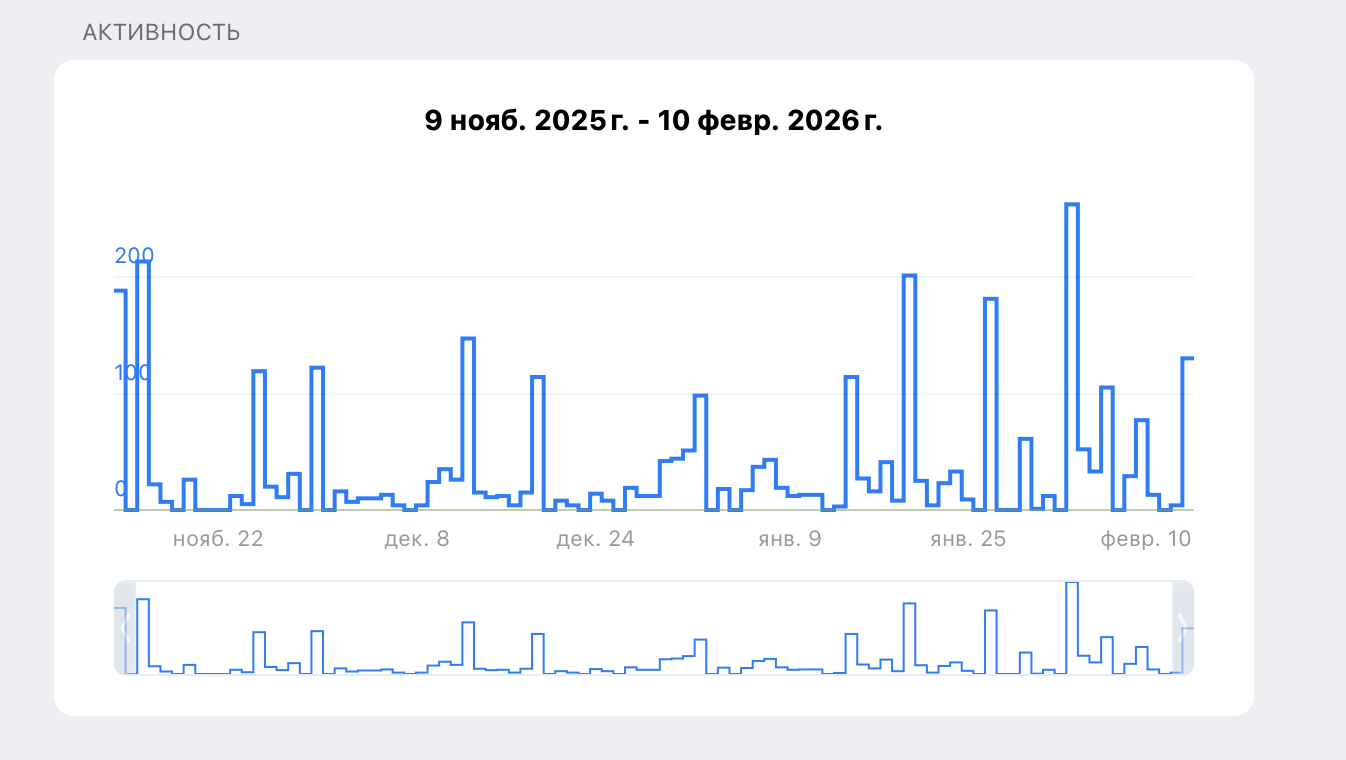This screenshot has width=1346, height=760.
Task: Click the февр. 10 date label
Action: 1146,539
